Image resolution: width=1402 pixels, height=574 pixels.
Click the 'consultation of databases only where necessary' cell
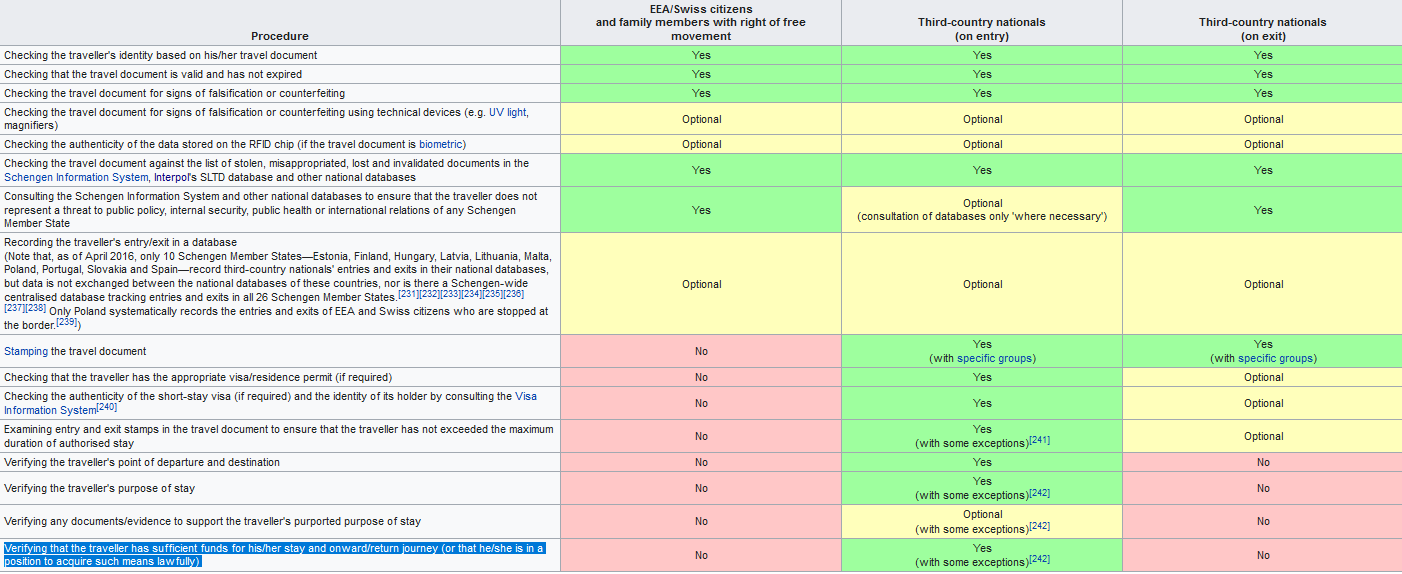coord(982,210)
